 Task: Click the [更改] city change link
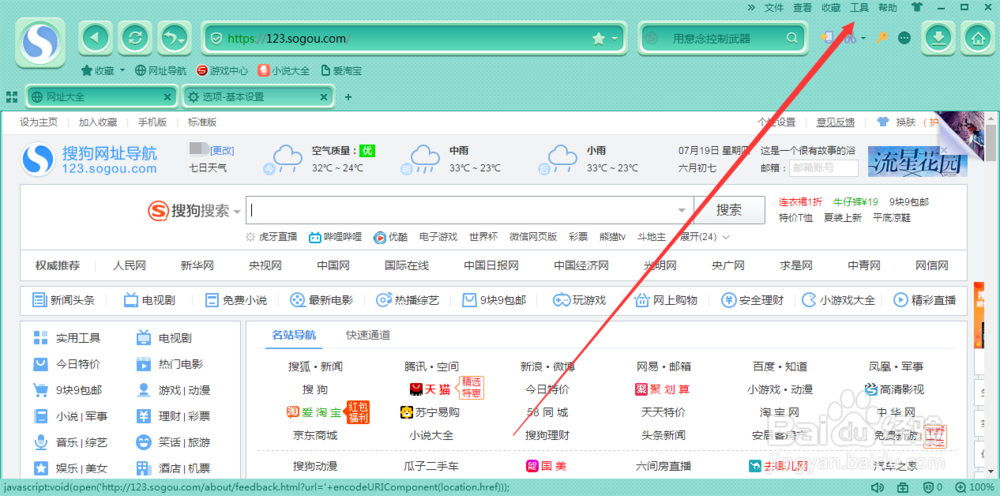pyautogui.click(x=222, y=150)
